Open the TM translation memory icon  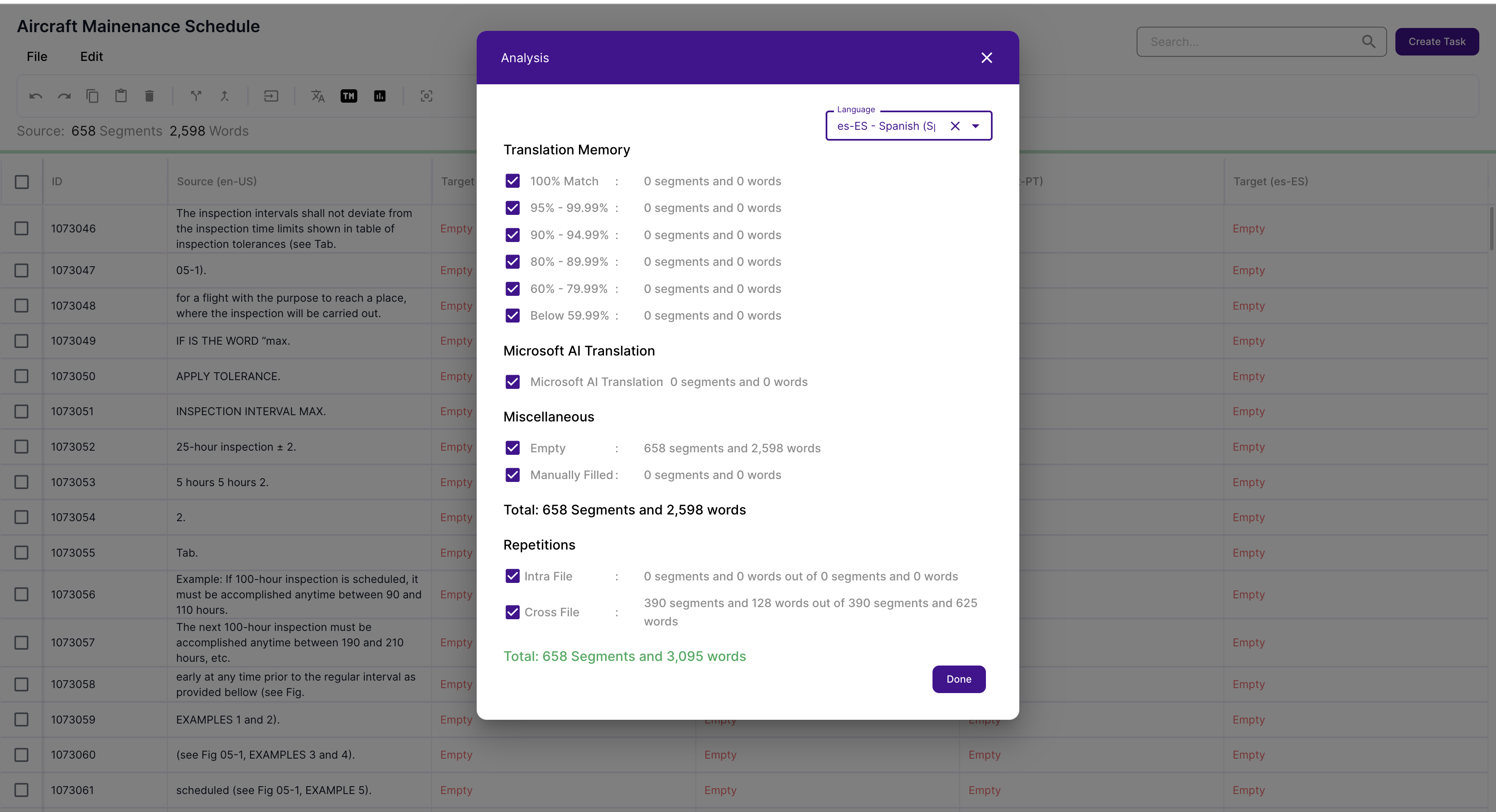tap(349, 96)
